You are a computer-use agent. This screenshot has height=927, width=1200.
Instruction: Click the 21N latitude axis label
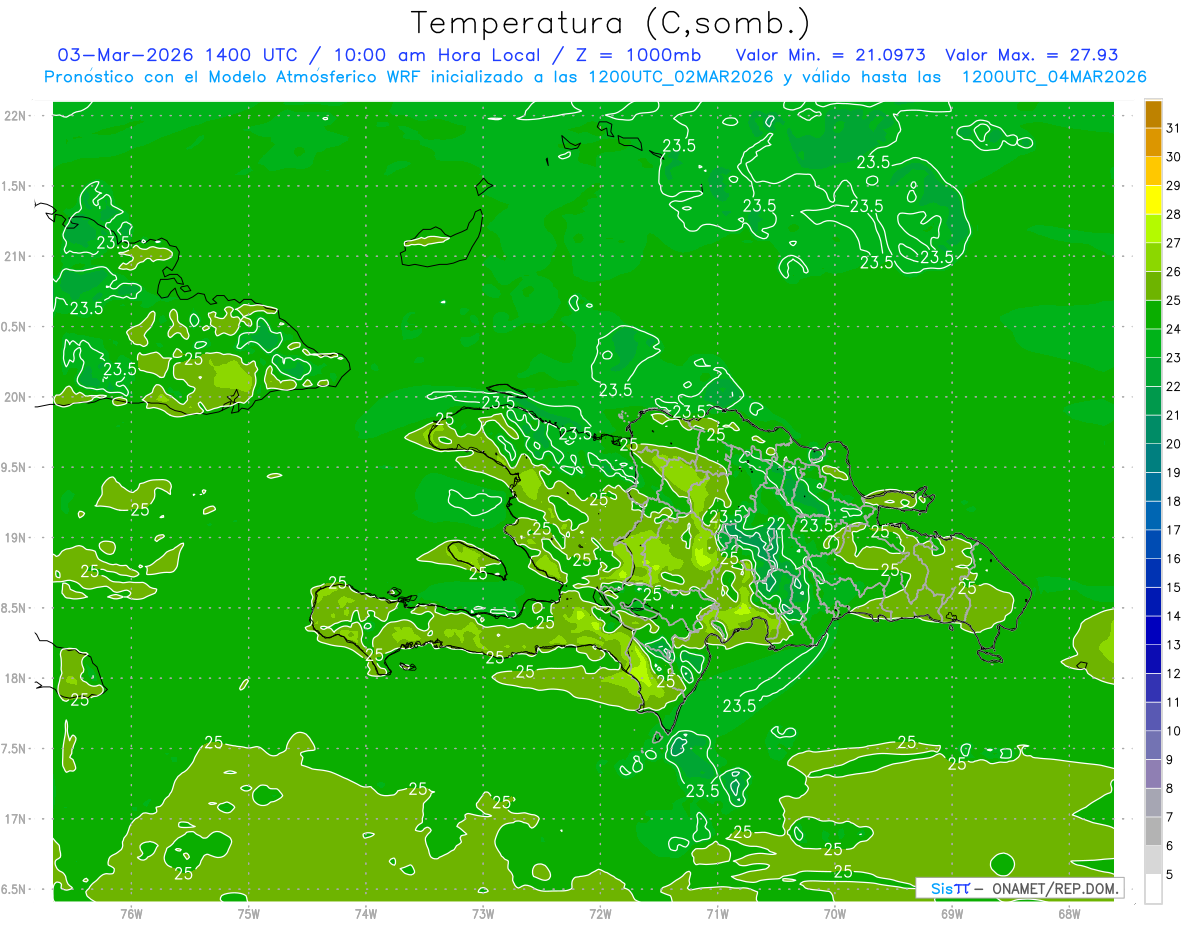(15, 257)
